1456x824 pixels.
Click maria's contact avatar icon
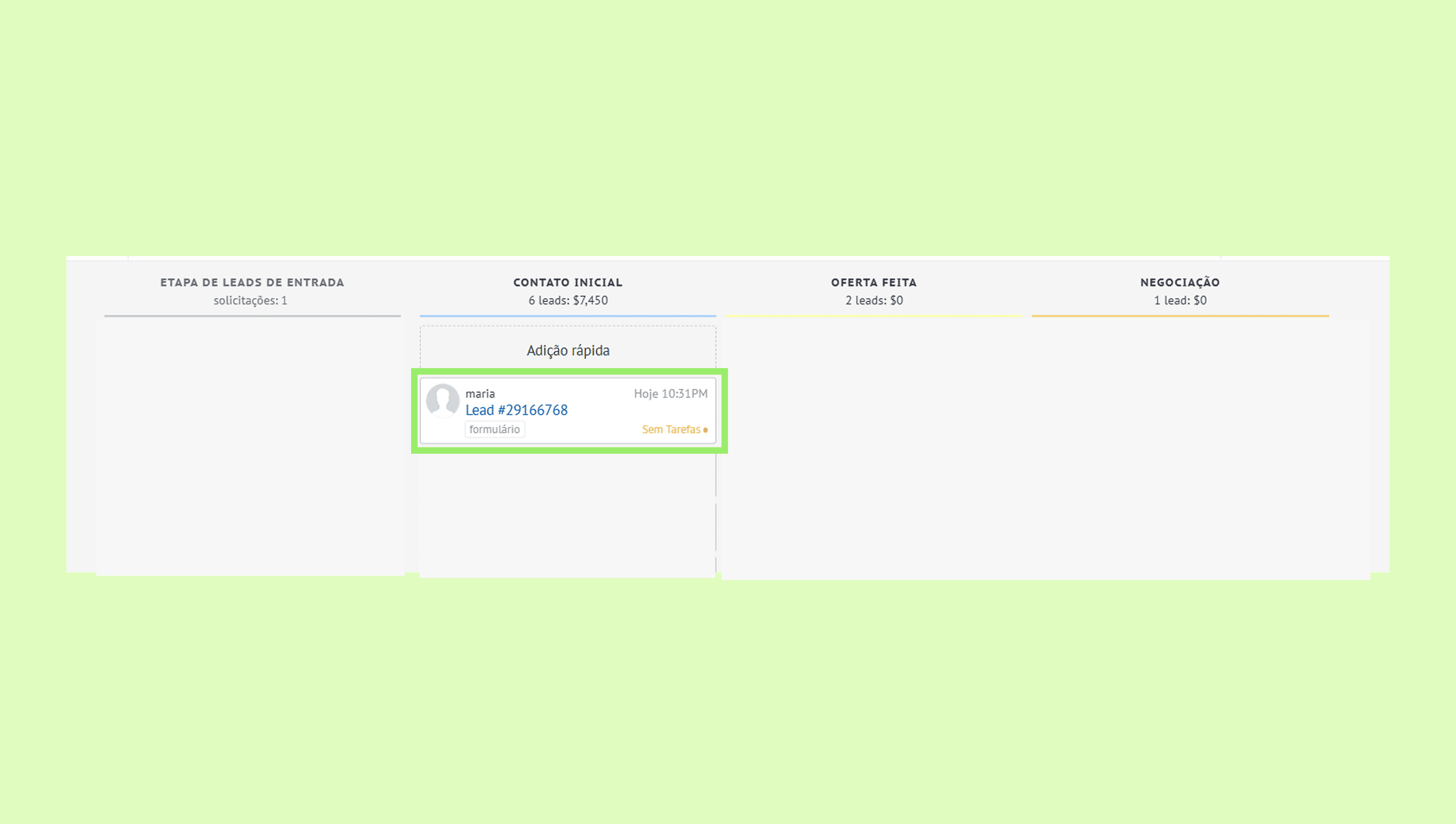click(x=442, y=400)
